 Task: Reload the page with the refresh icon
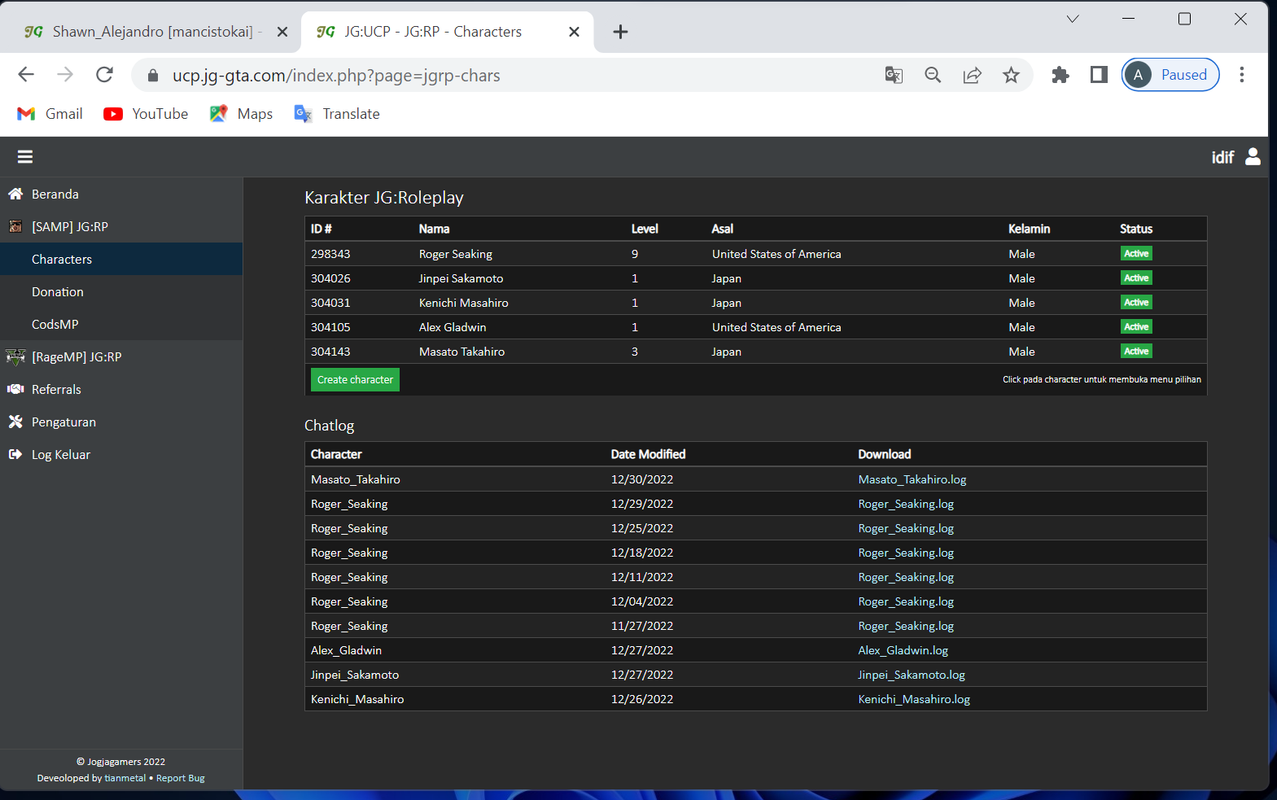pyautogui.click(x=104, y=75)
